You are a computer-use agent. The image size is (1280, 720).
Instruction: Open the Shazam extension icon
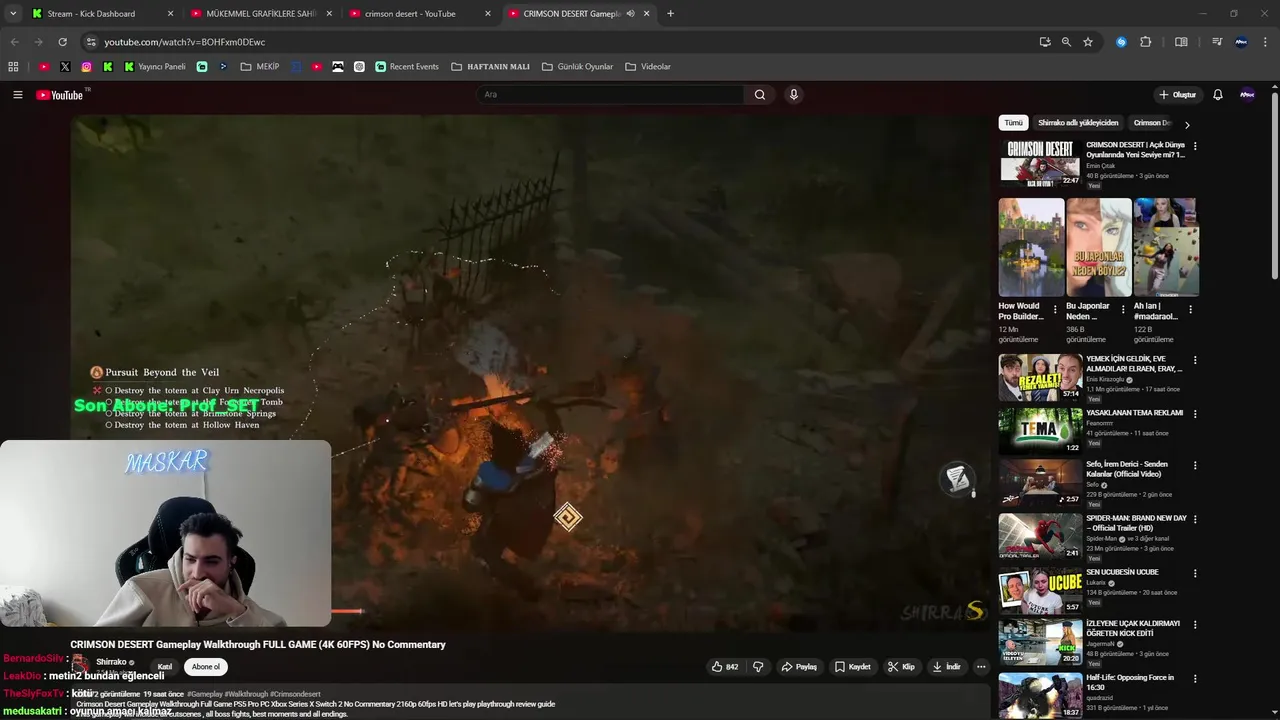point(1121,42)
